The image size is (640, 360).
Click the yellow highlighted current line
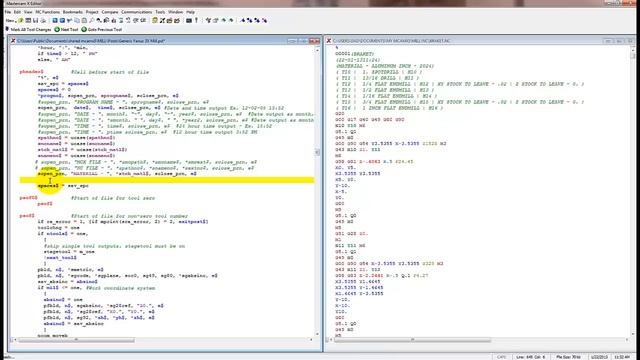[x=167, y=180]
